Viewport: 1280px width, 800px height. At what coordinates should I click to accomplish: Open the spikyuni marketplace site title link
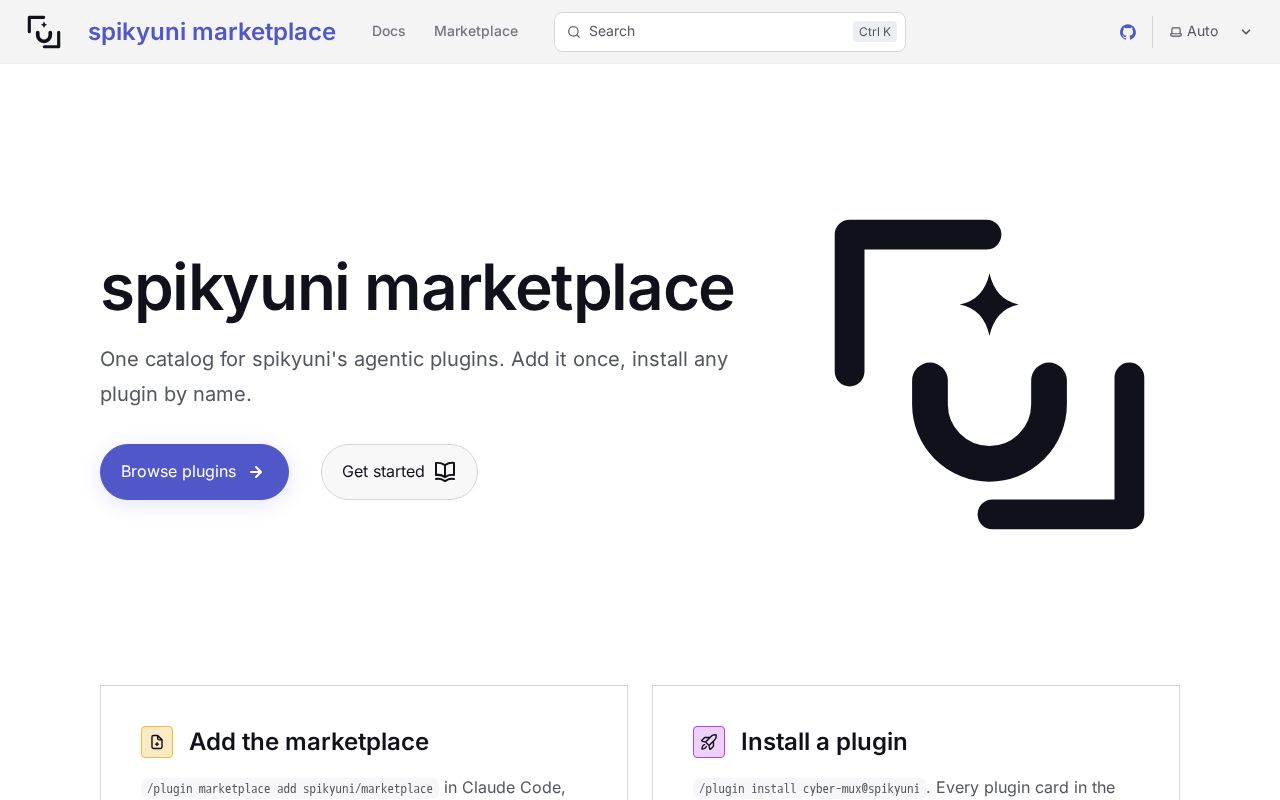coord(212,32)
